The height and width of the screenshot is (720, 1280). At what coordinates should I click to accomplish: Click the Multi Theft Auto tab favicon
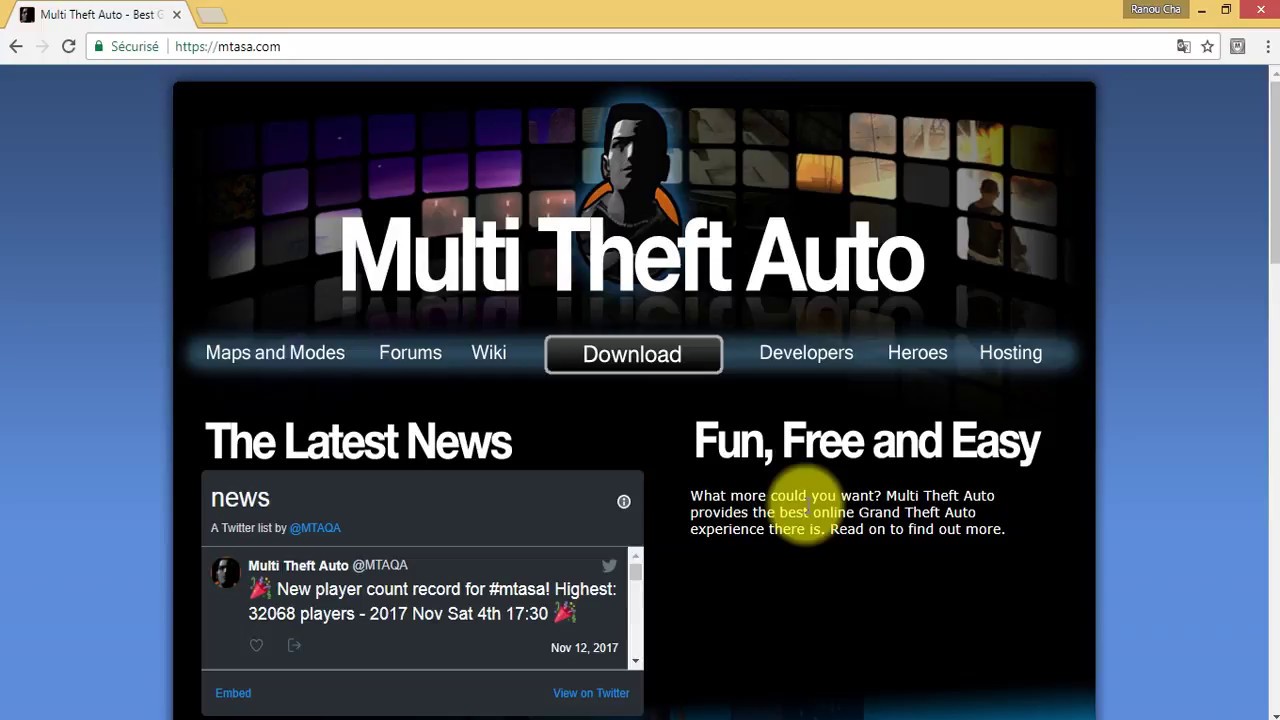point(27,15)
